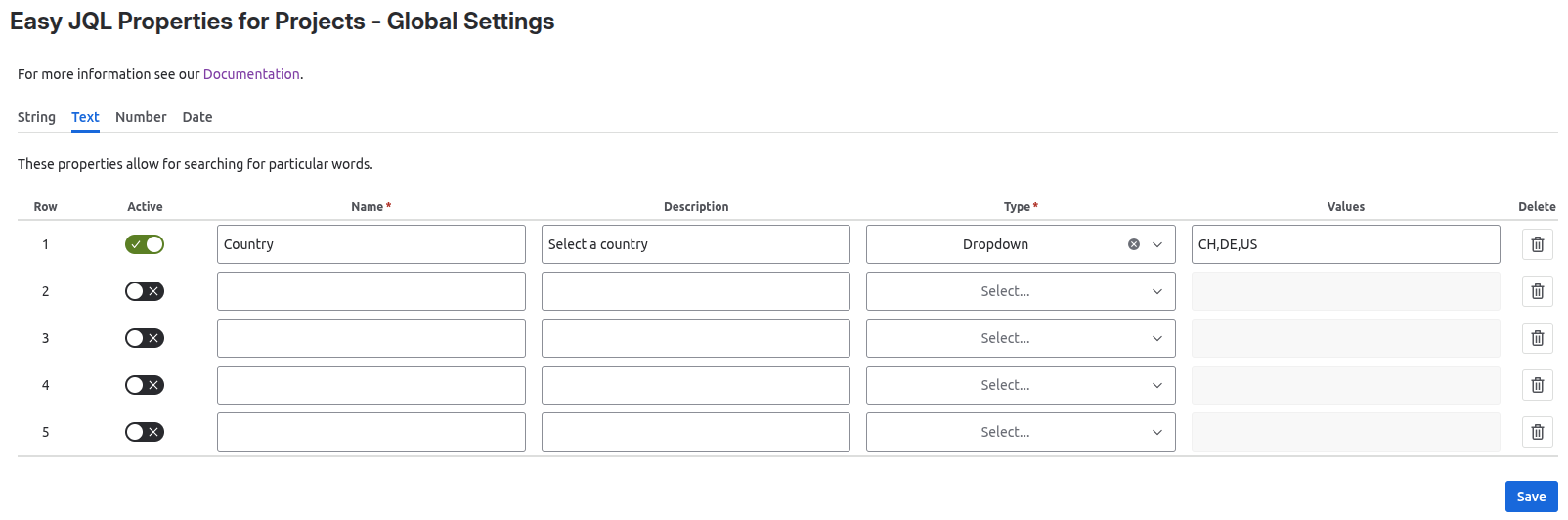Image resolution: width=1568 pixels, height=520 pixels.
Task: Click the trash icon for row 2
Action: coord(1537,291)
